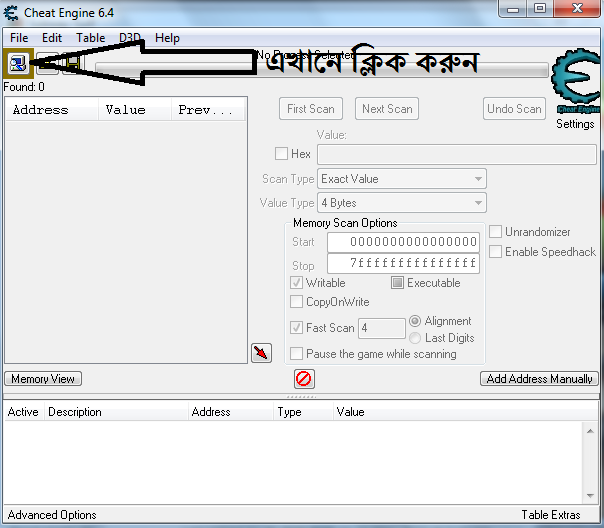The width and height of the screenshot is (604, 528).
Task: Click the address table Value column header
Action: click(x=465, y=412)
